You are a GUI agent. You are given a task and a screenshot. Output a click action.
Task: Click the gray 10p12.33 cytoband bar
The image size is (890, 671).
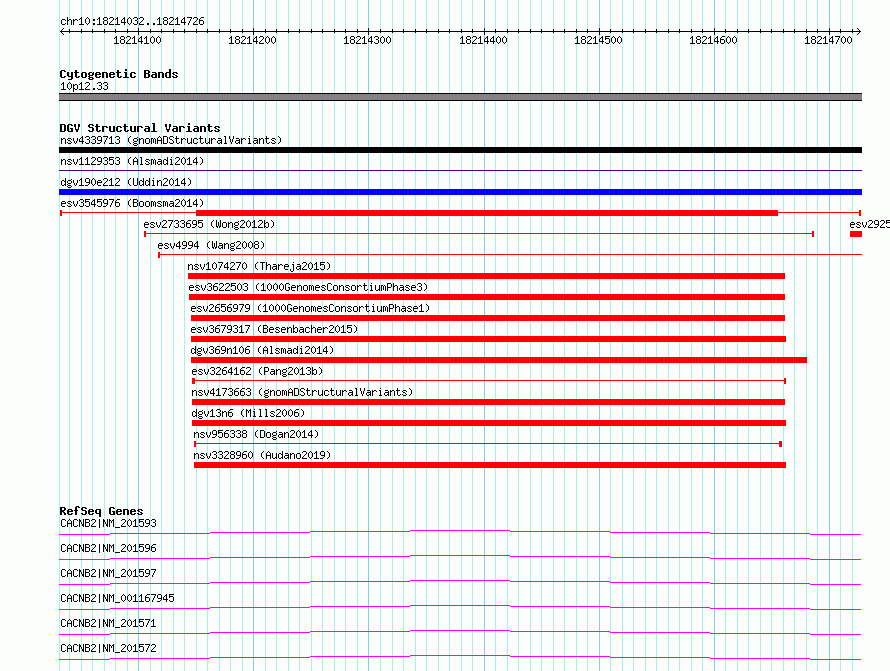460,97
